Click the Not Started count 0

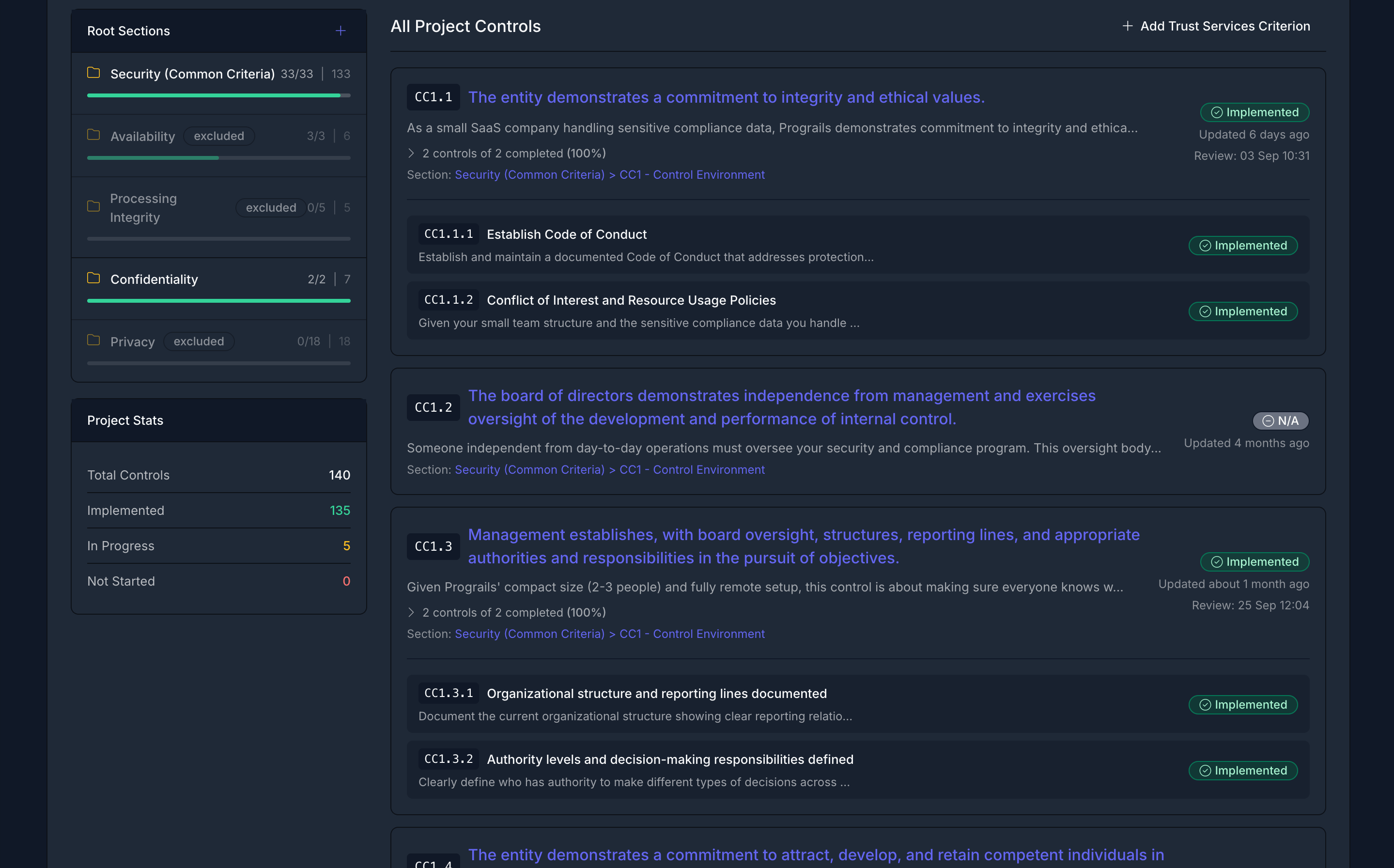pos(347,581)
